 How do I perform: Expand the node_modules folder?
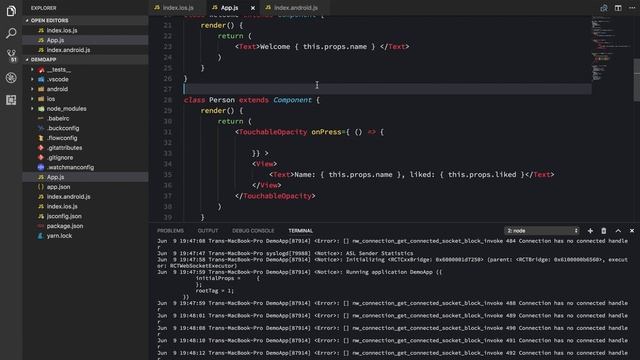click(x=86, y=109)
